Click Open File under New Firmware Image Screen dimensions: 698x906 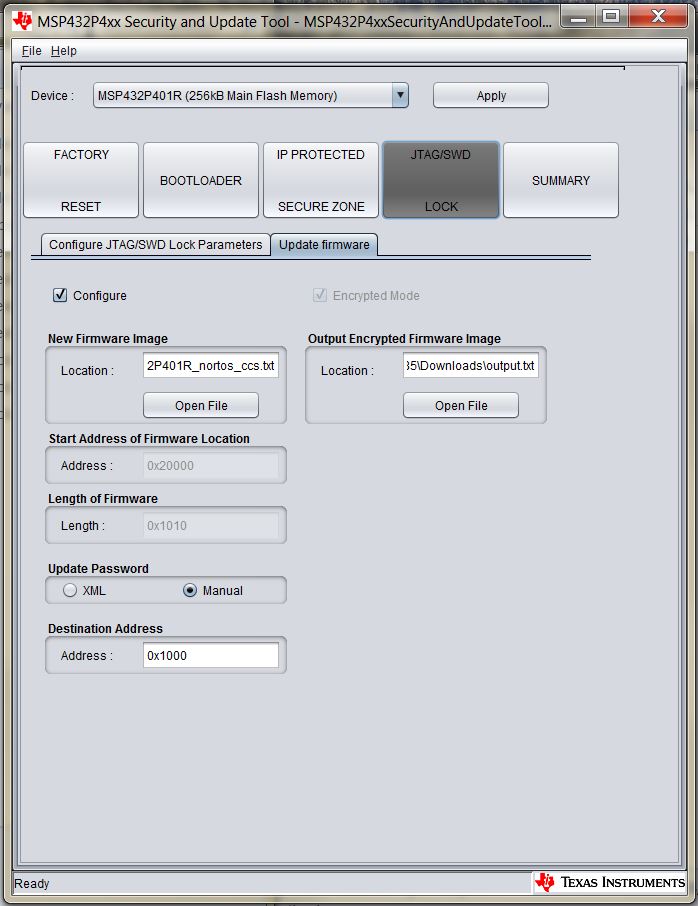point(201,406)
